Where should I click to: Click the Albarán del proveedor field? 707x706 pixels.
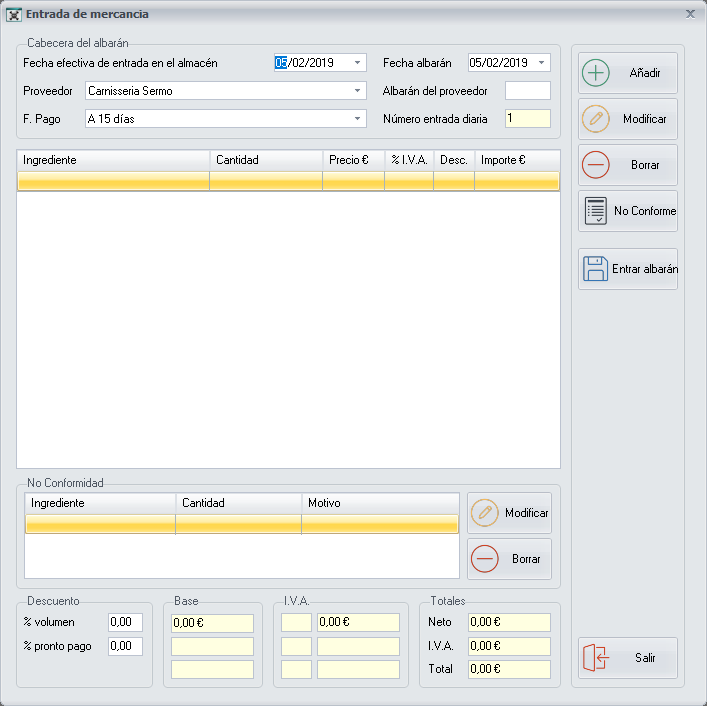pos(527,91)
